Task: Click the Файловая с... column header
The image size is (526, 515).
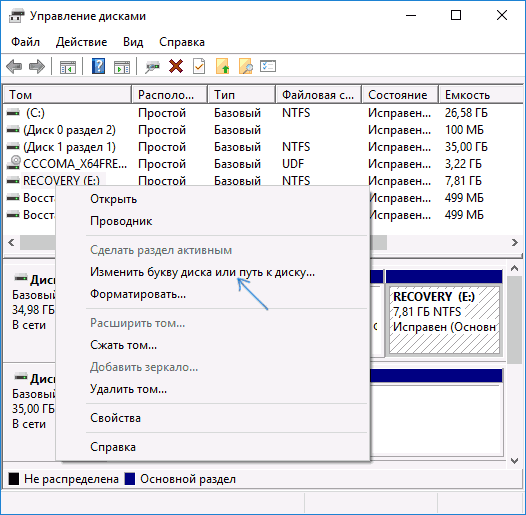Action: click(318, 95)
